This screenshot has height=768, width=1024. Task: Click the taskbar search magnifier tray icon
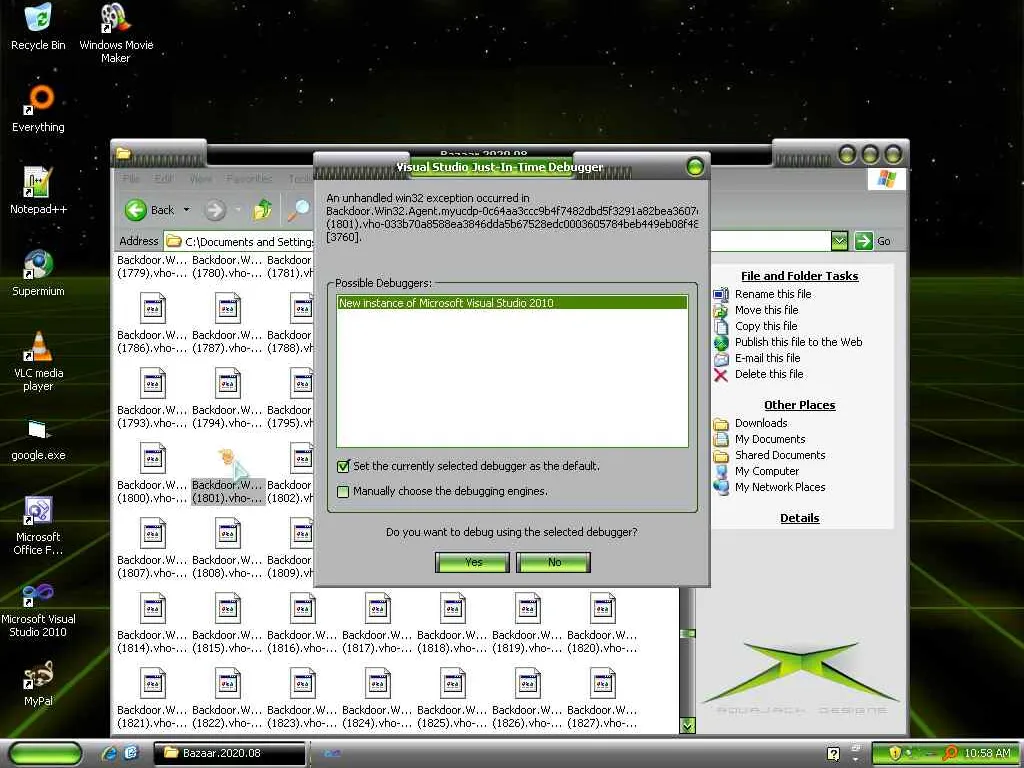click(951, 753)
